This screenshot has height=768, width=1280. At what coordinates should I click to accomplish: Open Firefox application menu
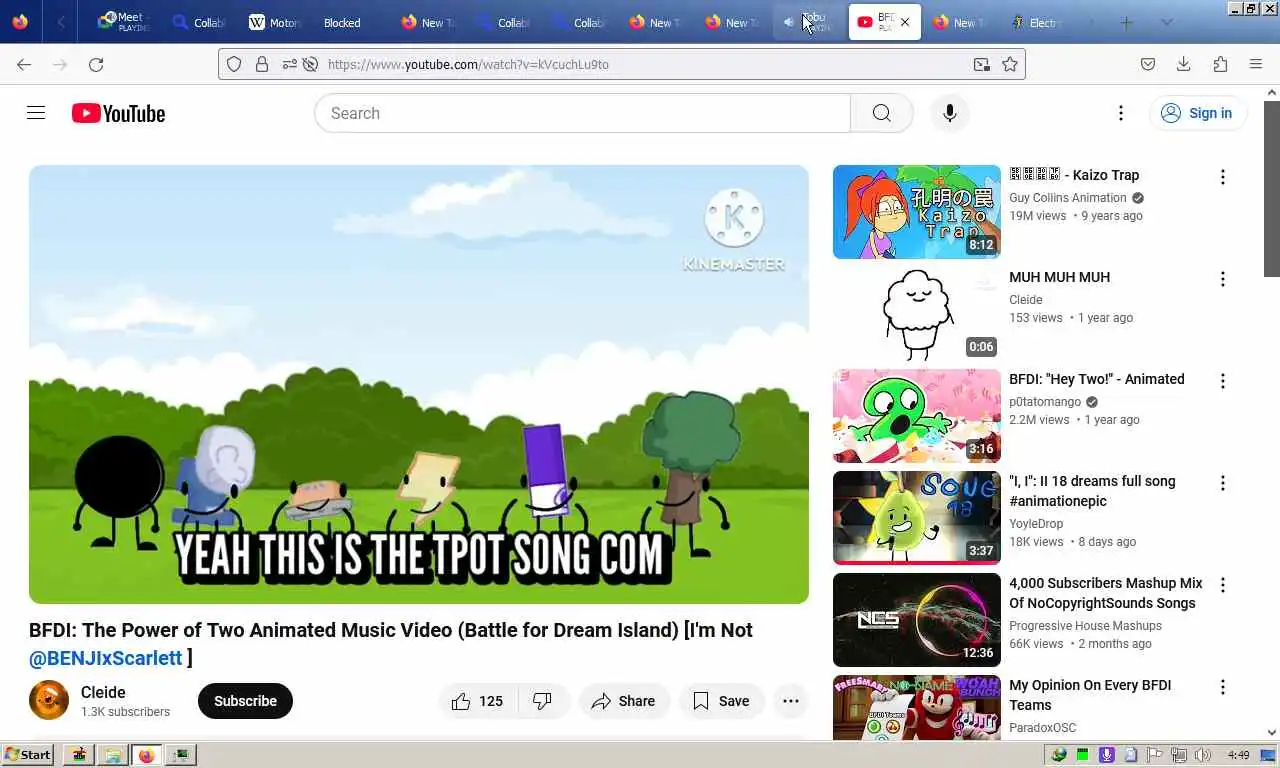(x=1256, y=64)
